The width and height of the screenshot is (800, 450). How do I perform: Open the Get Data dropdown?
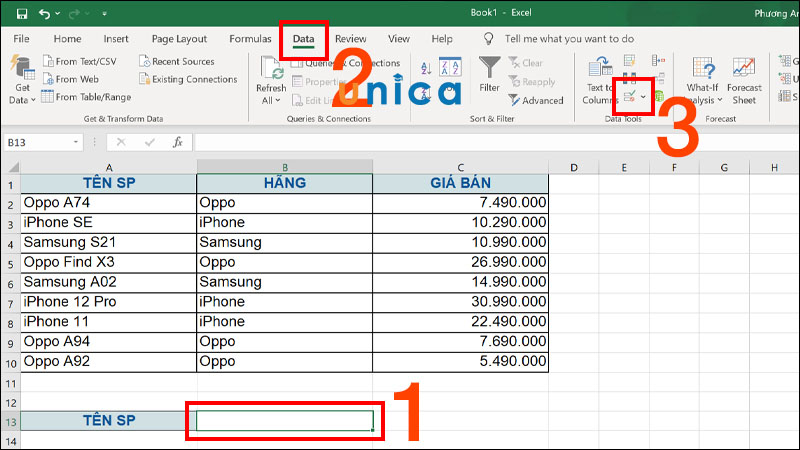click(22, 80)
